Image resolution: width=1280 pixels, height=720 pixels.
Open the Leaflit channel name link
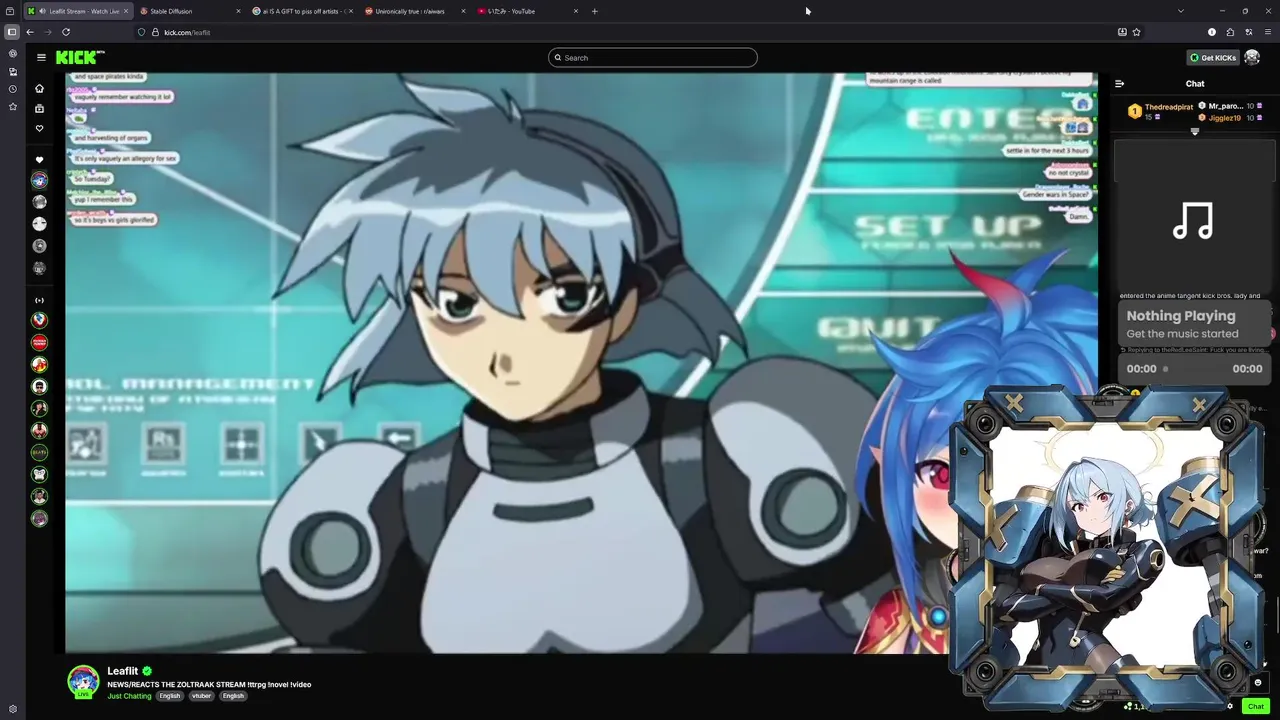123,671
